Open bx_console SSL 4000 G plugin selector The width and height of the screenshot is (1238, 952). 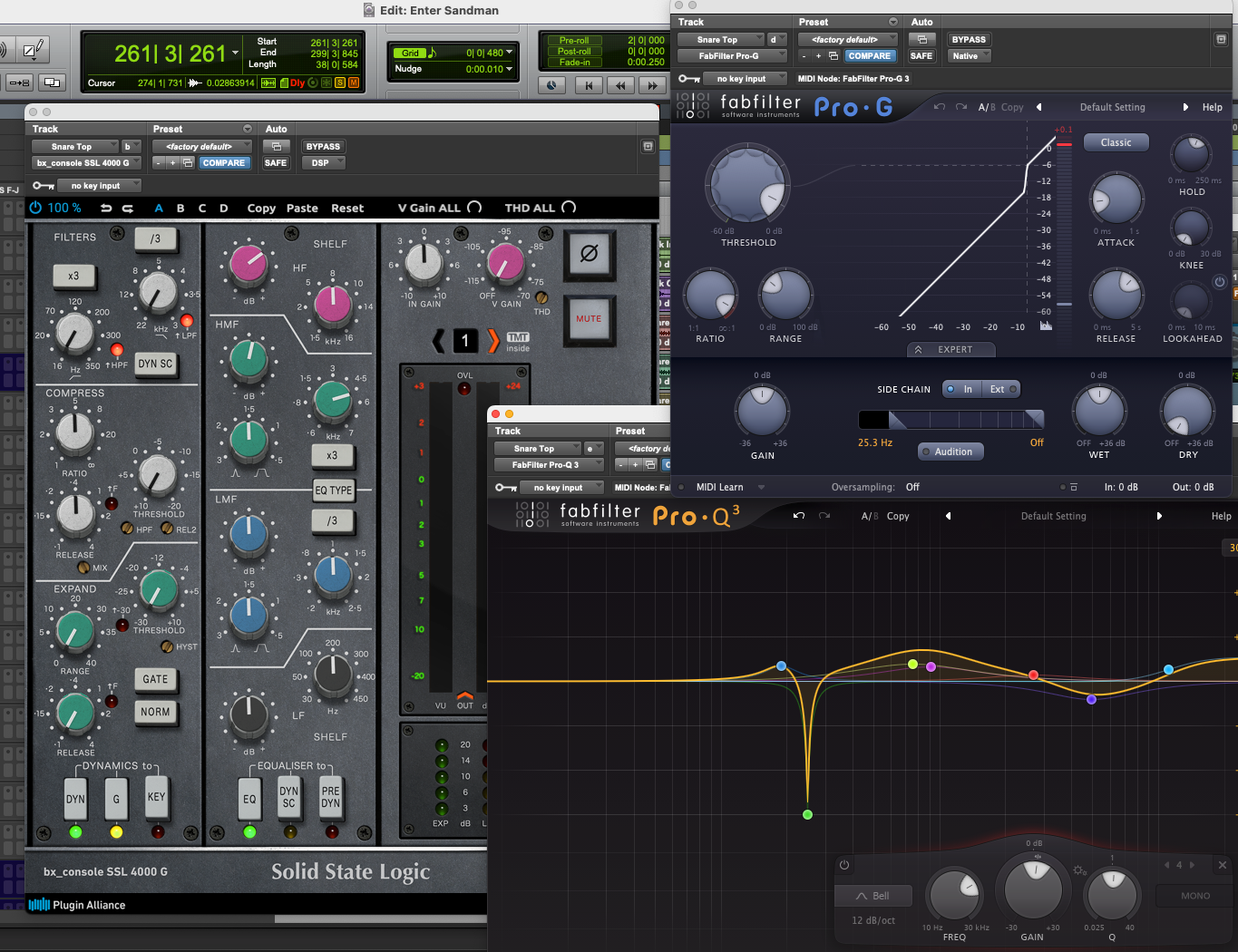pos(86,163)
